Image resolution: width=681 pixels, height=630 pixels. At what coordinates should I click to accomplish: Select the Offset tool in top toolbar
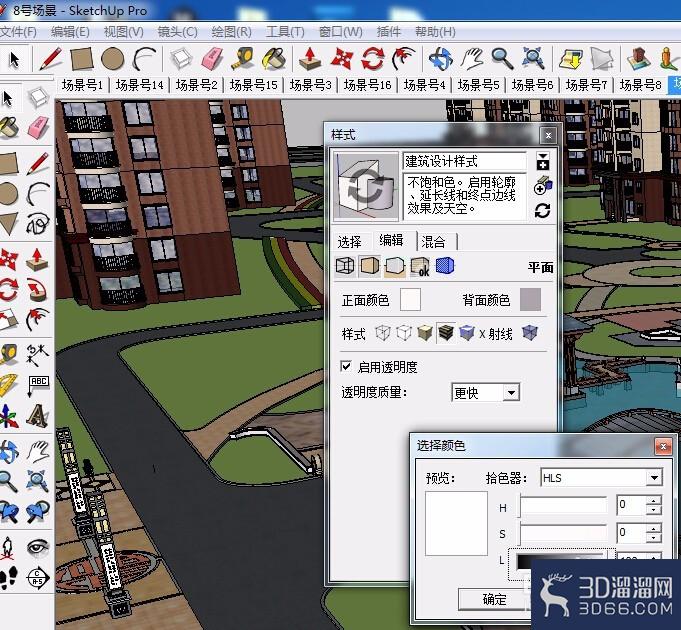pos(403,59)
